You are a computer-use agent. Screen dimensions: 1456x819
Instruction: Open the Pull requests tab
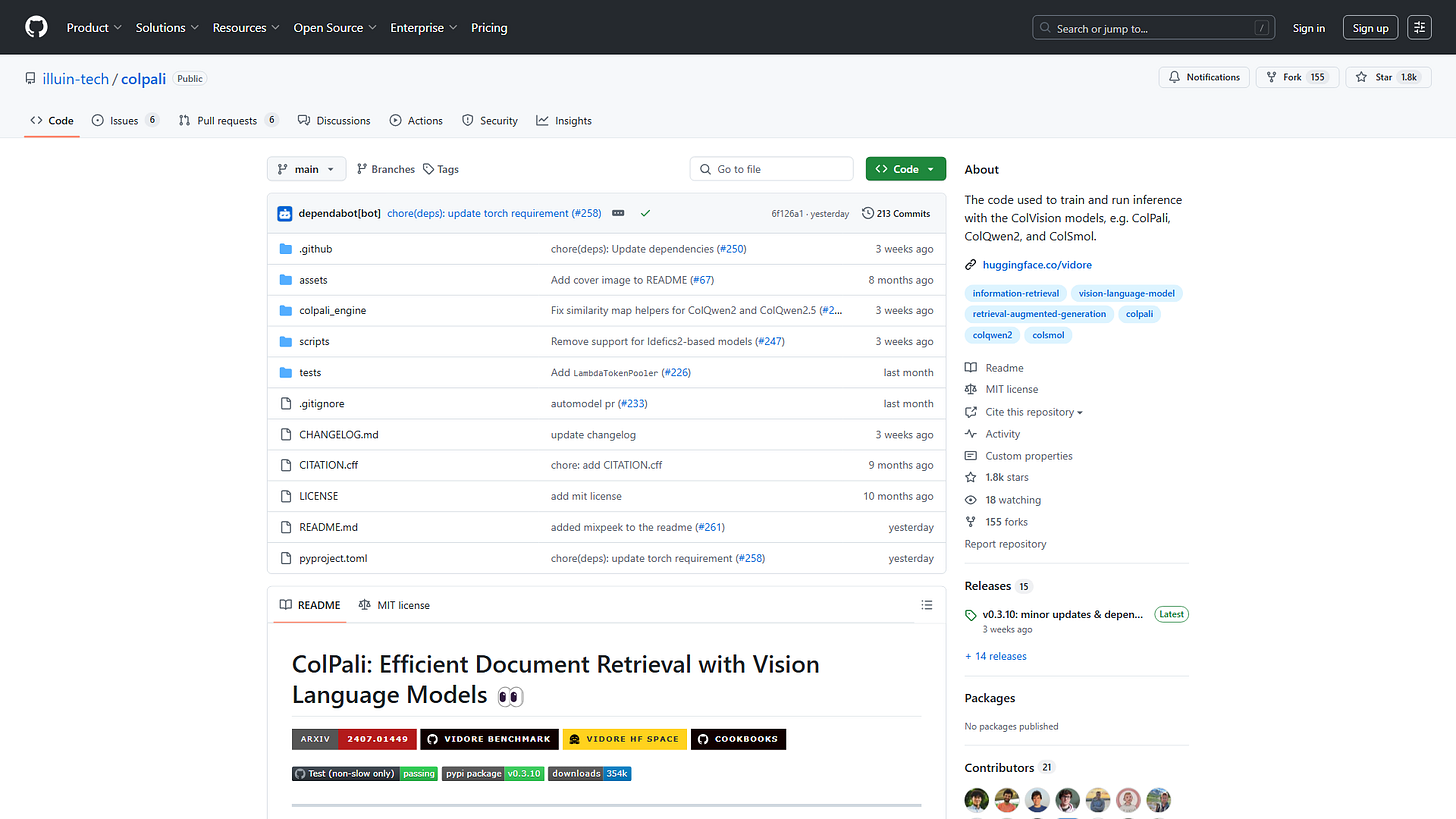[228, 120]
